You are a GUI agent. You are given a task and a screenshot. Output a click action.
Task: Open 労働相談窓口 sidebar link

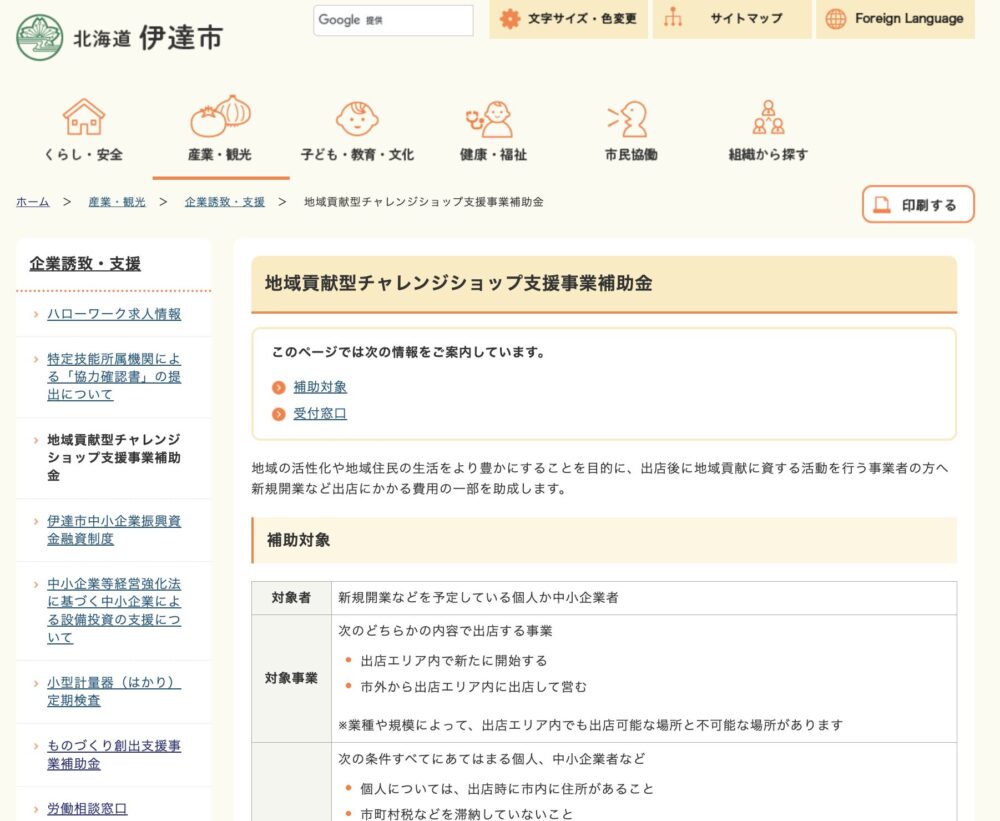87,809
